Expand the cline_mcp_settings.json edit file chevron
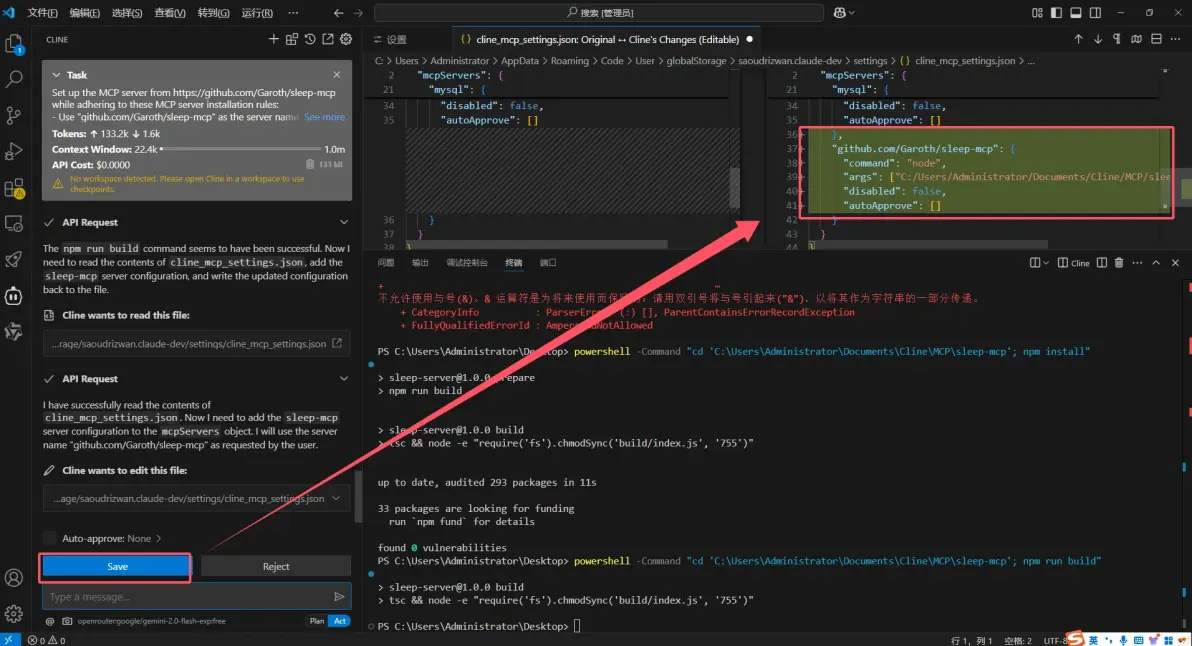Screen dimensions: 1192x646 [335, 498]
